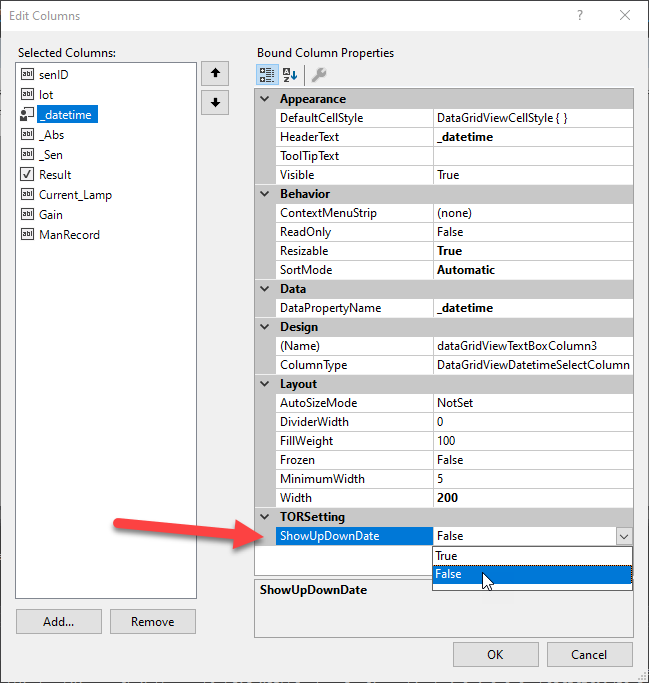This screenshot has height=683, width=649.
Task: Click the _datetime column type icon
Action: point(27,114)
